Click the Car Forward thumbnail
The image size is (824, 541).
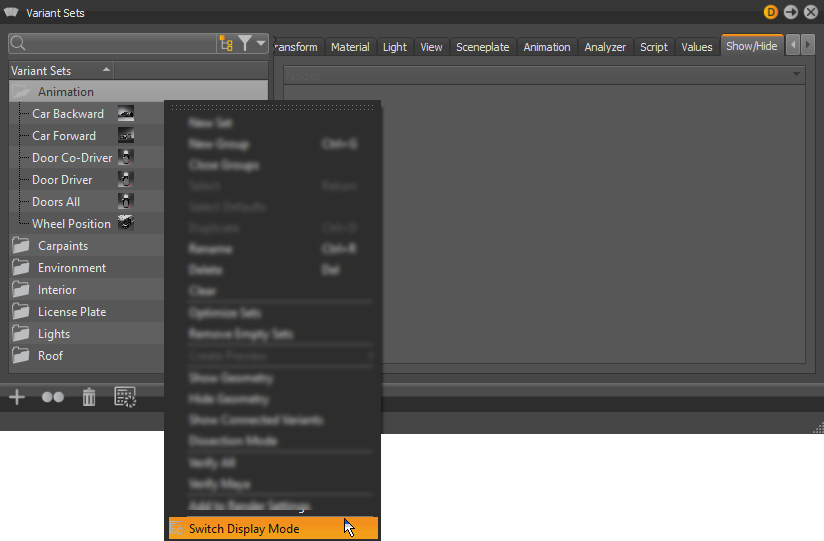pyautogui.click(x=126, y=135)
